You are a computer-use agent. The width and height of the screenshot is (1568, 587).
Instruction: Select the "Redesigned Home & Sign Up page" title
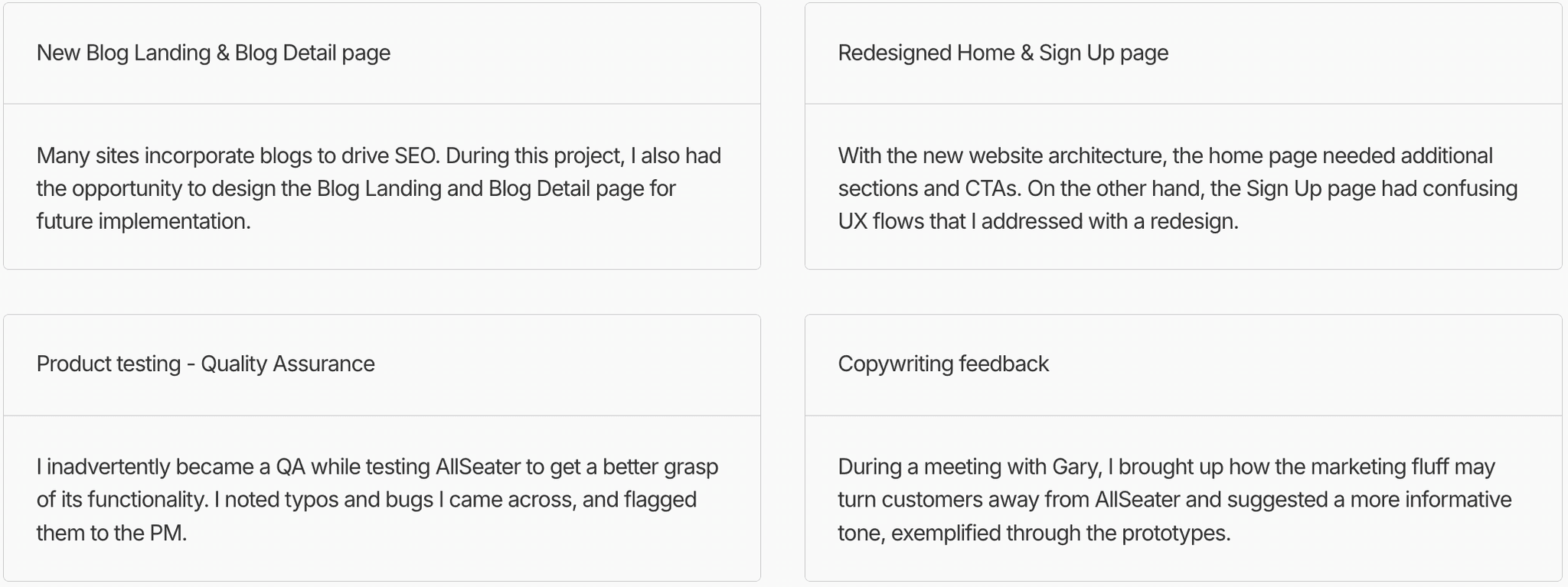click(1003, 53)
